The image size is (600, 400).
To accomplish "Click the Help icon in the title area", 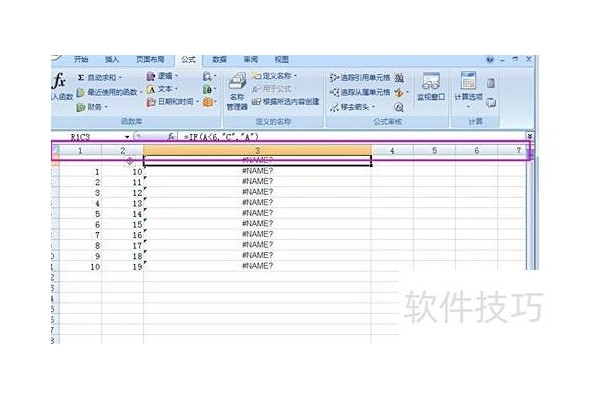I will coord(490,59).
